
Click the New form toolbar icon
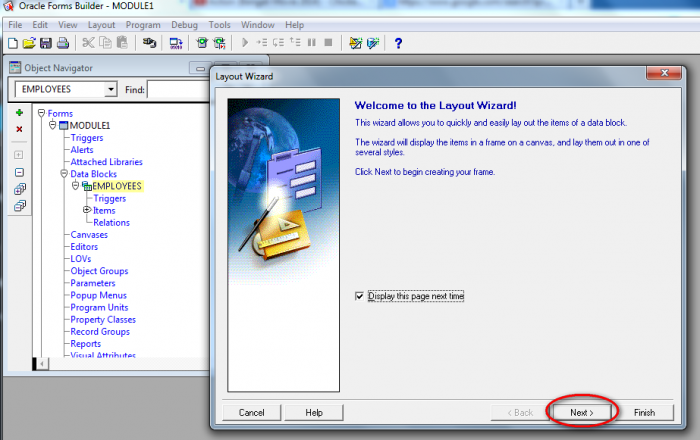pos(13,43)
